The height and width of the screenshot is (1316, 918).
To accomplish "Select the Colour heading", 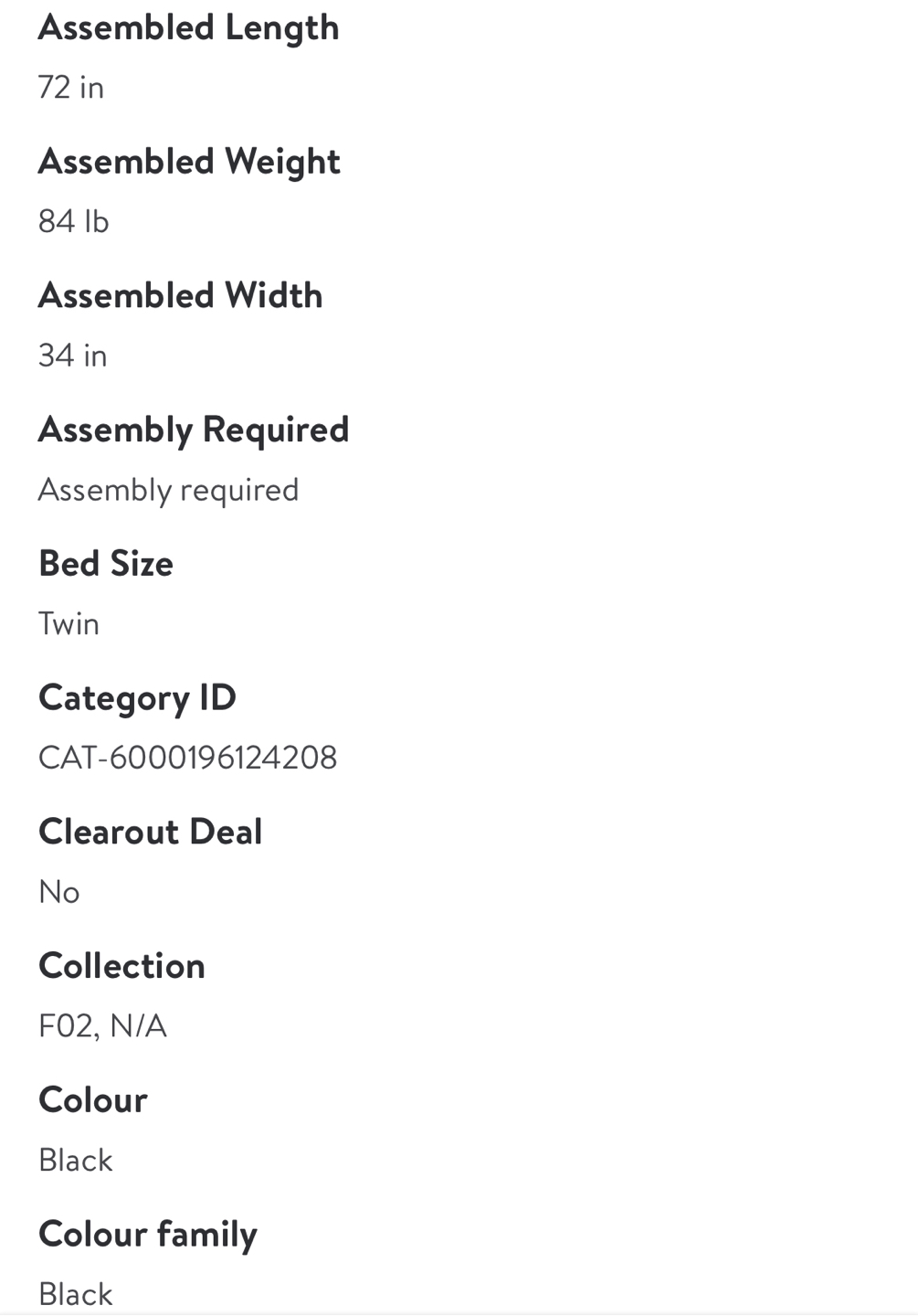I will (x=93, y=1100).
